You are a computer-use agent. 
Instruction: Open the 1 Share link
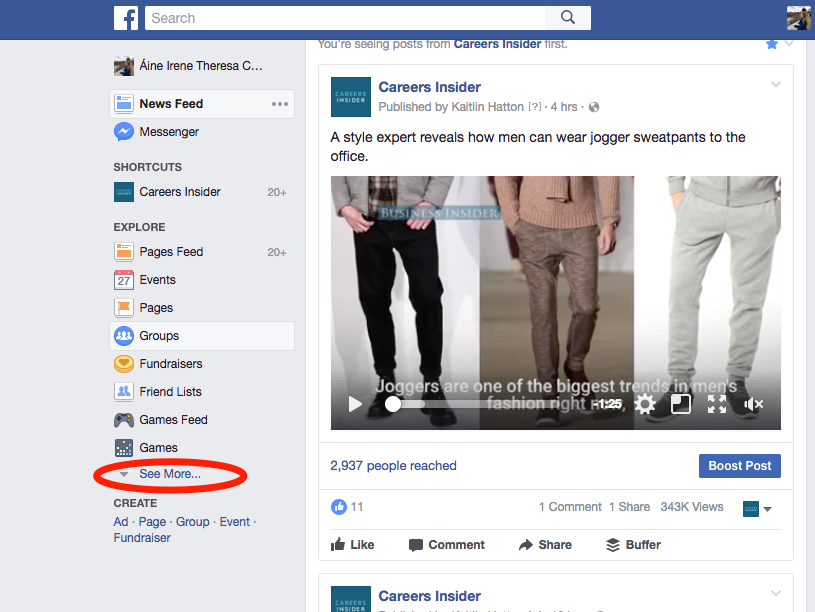[629, 506]
